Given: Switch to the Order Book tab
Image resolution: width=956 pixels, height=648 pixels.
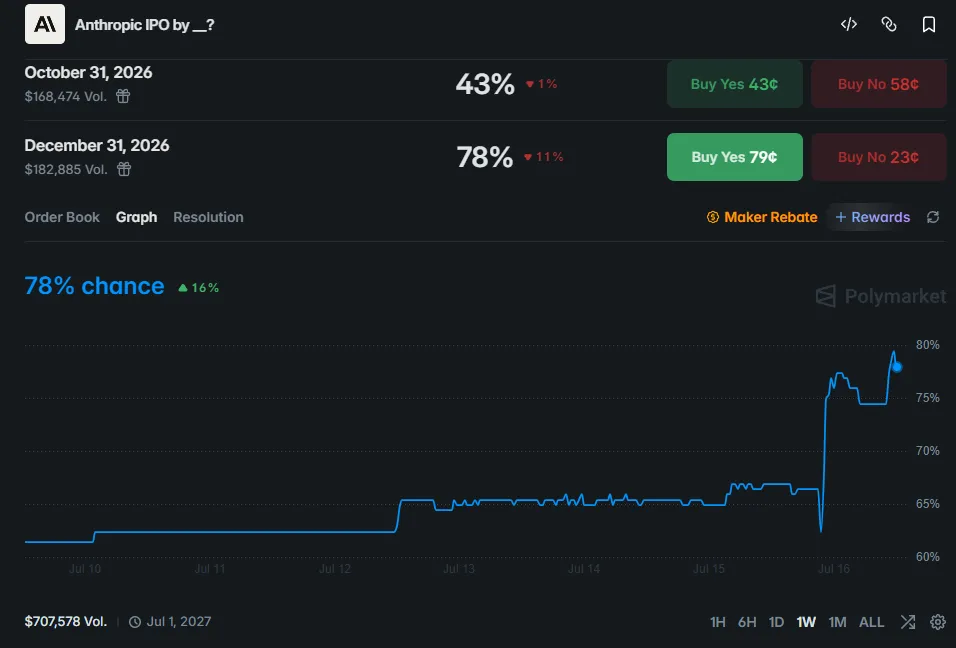Looking at the screenshot, I should pyautogui.click(x=62, y=217).
